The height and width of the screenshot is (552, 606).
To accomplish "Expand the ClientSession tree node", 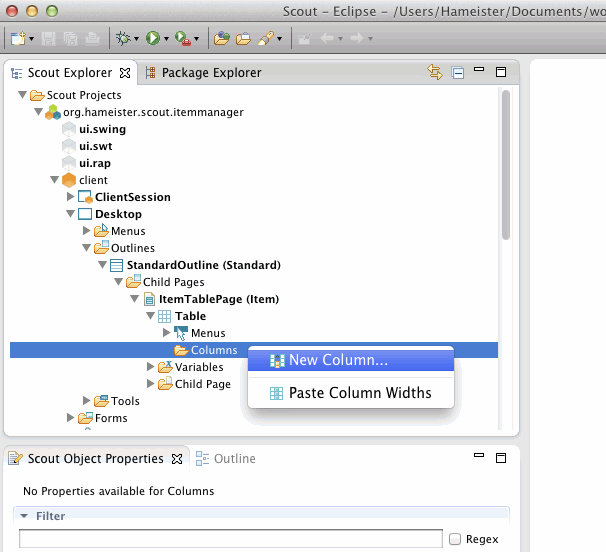I will click(70, 197).
